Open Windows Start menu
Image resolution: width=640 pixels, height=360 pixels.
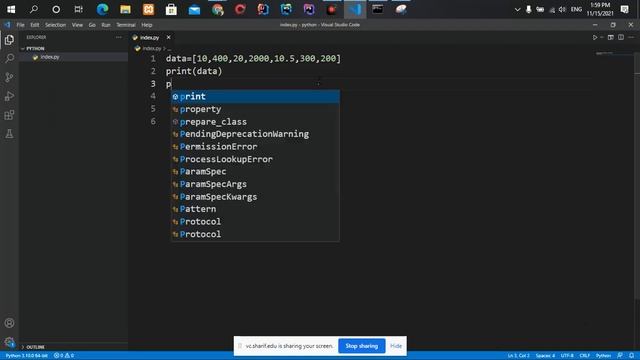tap(11, 9)
